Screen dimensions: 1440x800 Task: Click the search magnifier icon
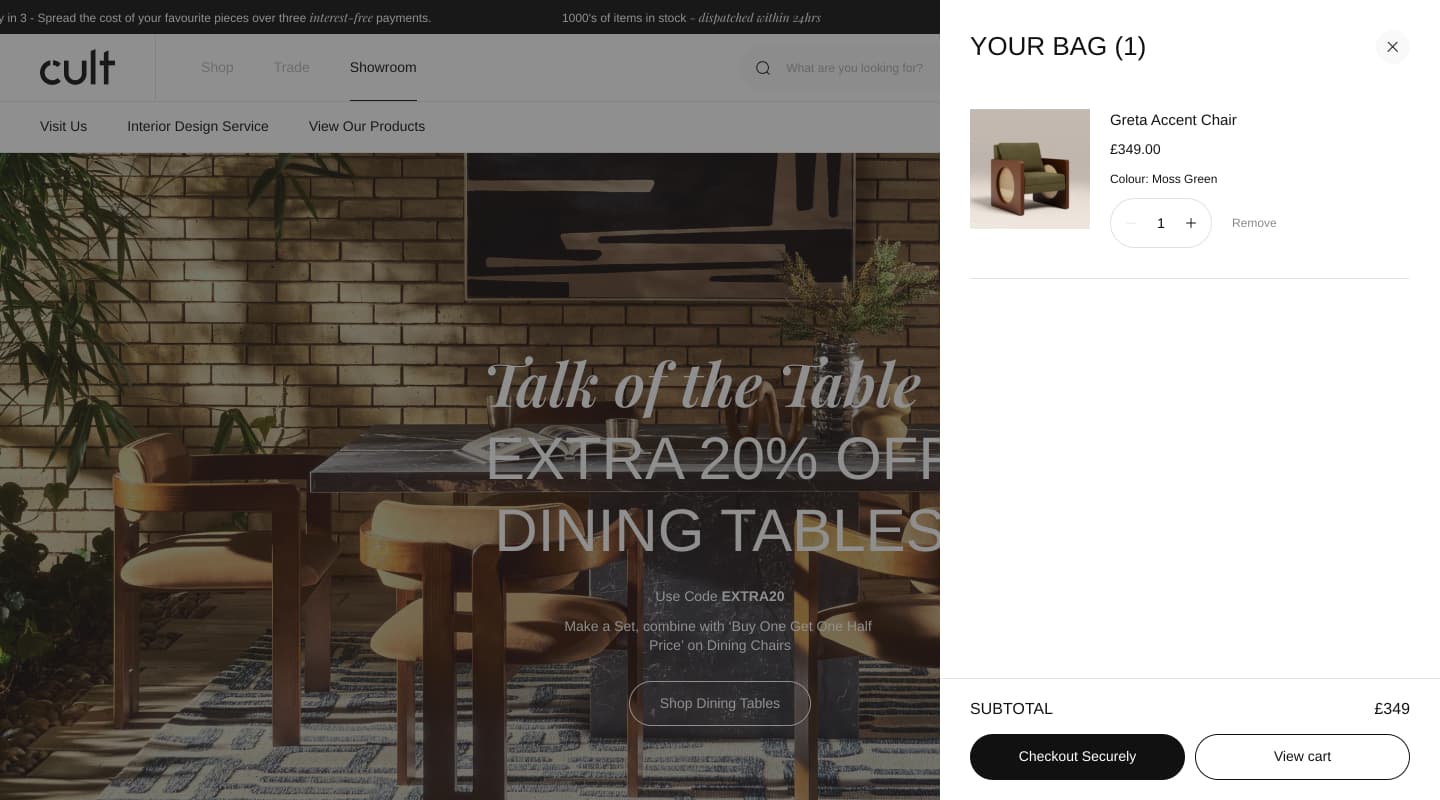763,68
